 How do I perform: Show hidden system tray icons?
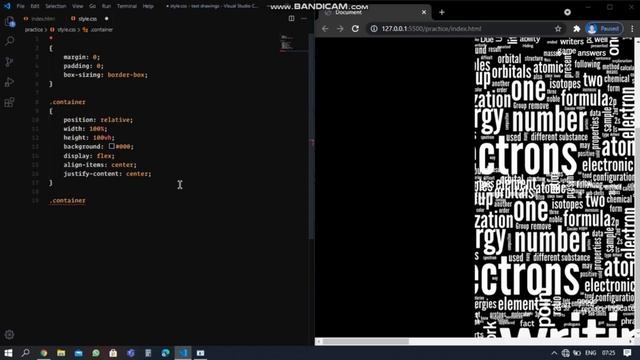click(x=554, y=353)
